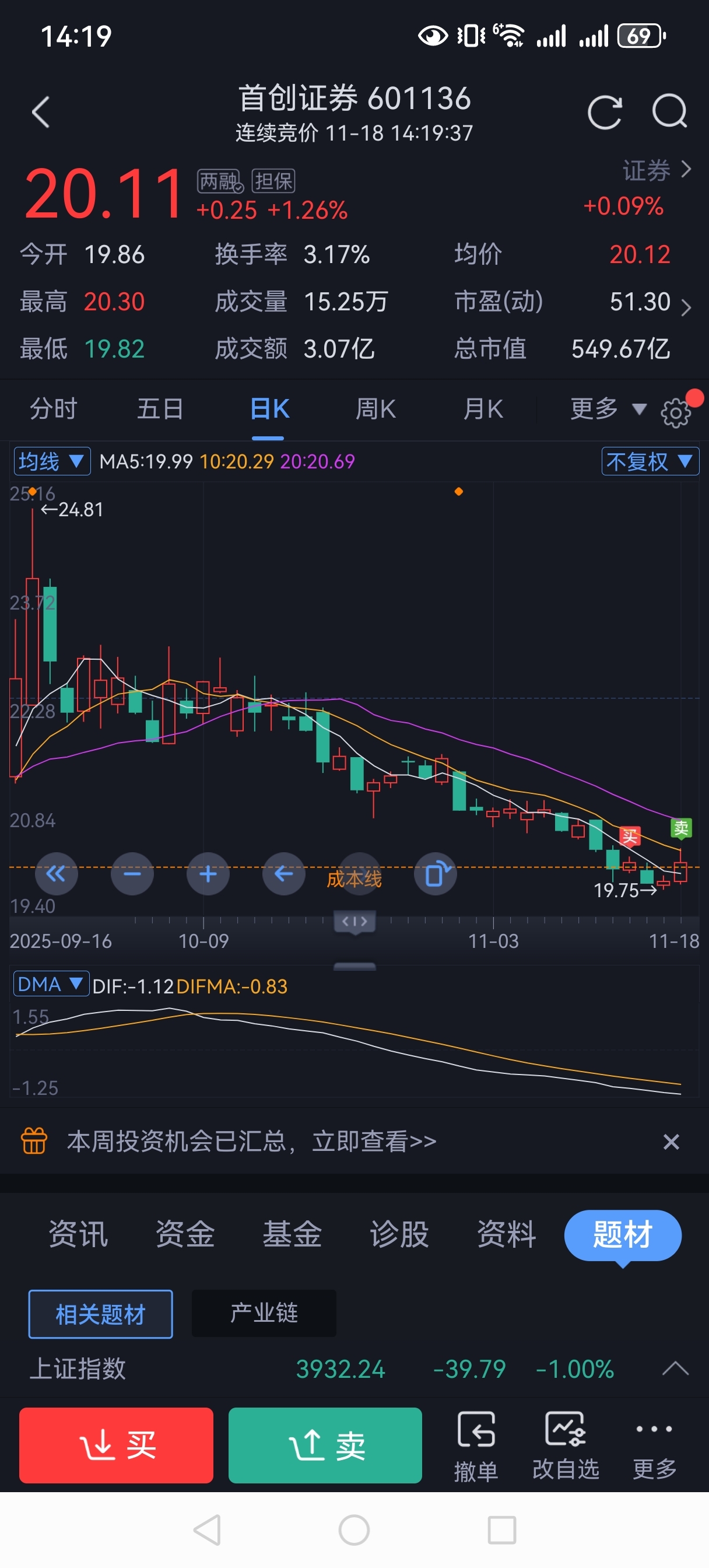Tap the DIF:-1.12 indicator value
Screen dimensions: 709x1568
pyautogui.click(x=134, y=986)
